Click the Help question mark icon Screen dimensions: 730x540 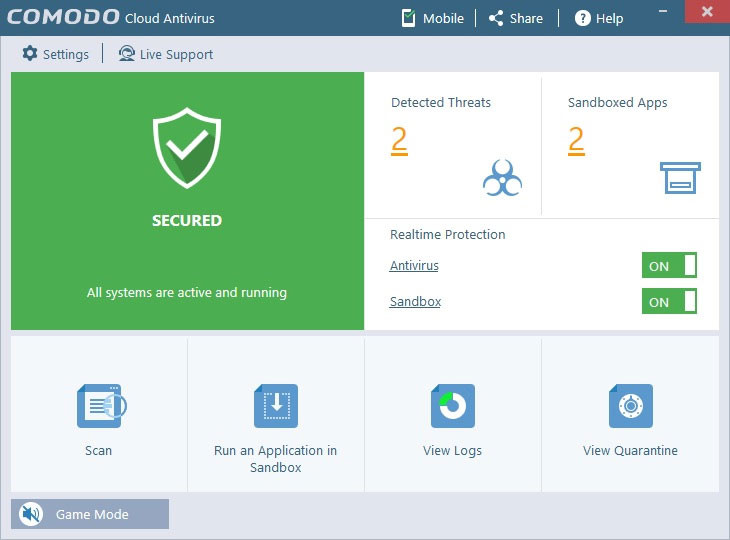pyautogui.click(x=582, y=18)
